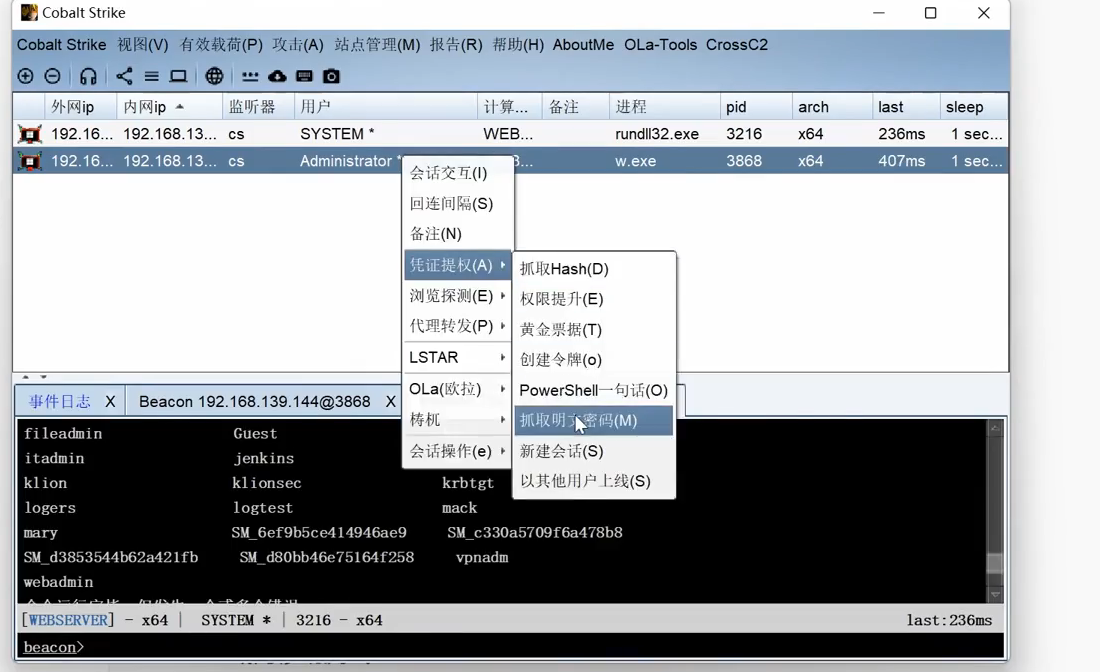The width and height of the screenshot is (1100, 672).
Task: Click the WEBSERVER link in status bar
Action: pos(68,620)
